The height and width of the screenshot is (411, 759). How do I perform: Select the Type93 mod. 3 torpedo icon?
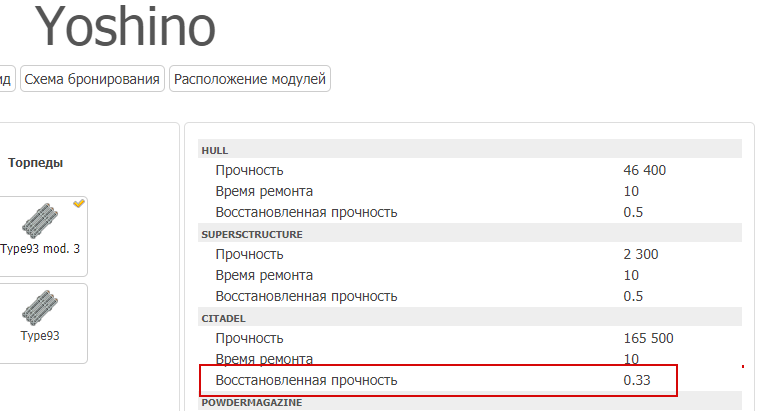pos(40,221)
